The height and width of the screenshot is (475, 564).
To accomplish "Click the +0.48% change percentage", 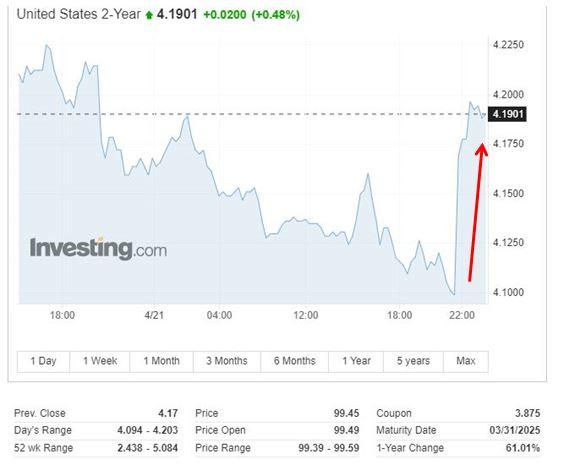I will point(276,15).
